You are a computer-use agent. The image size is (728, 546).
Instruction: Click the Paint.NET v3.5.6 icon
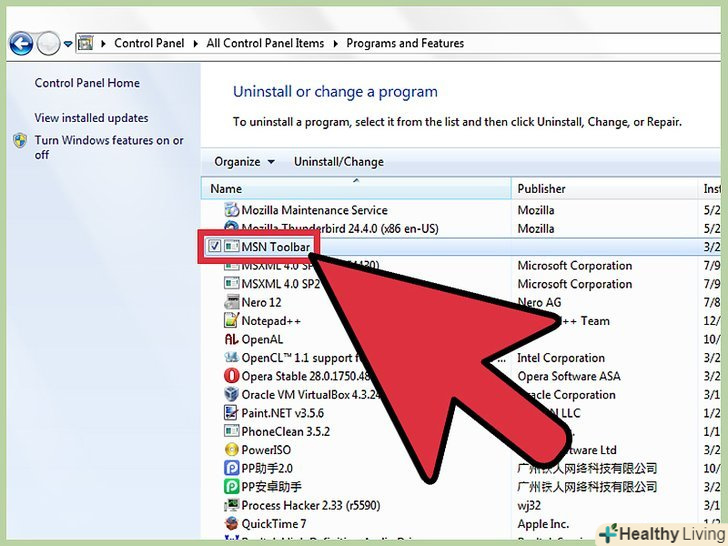tap(231, 412)
